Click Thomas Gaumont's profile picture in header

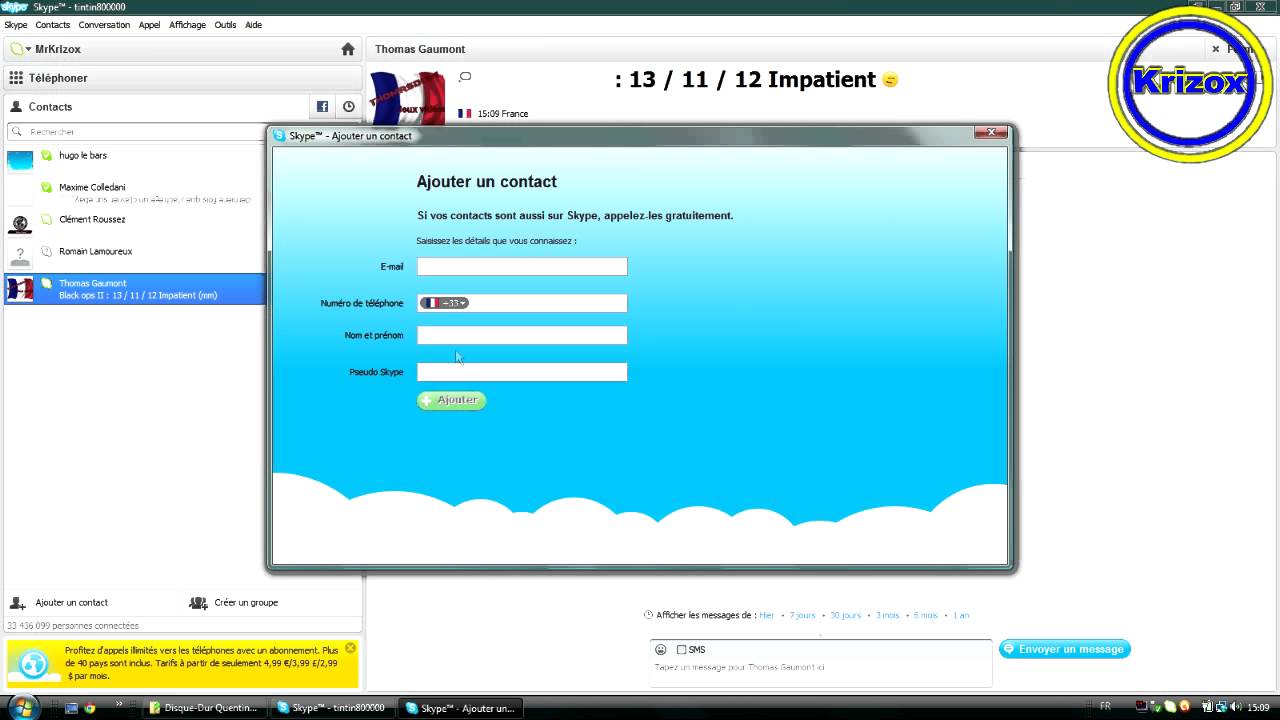click(407, 98)
